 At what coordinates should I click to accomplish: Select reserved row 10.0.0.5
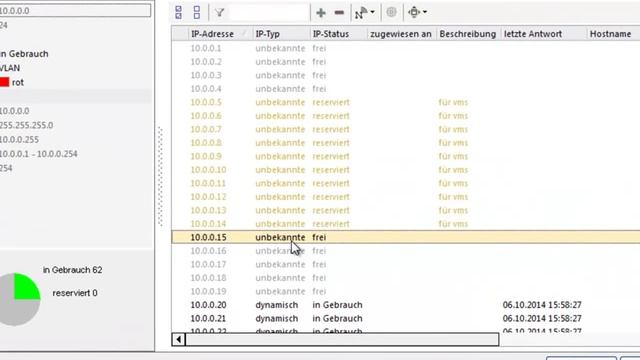[406, 102]
